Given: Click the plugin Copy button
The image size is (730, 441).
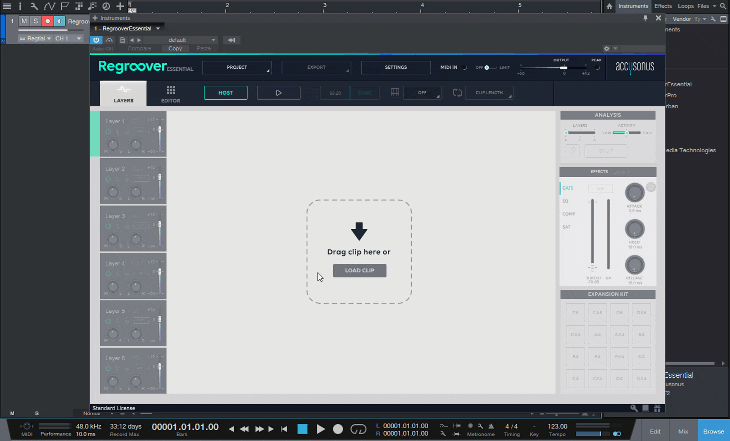Looking at the screenshot, I should tap(175, 48).
